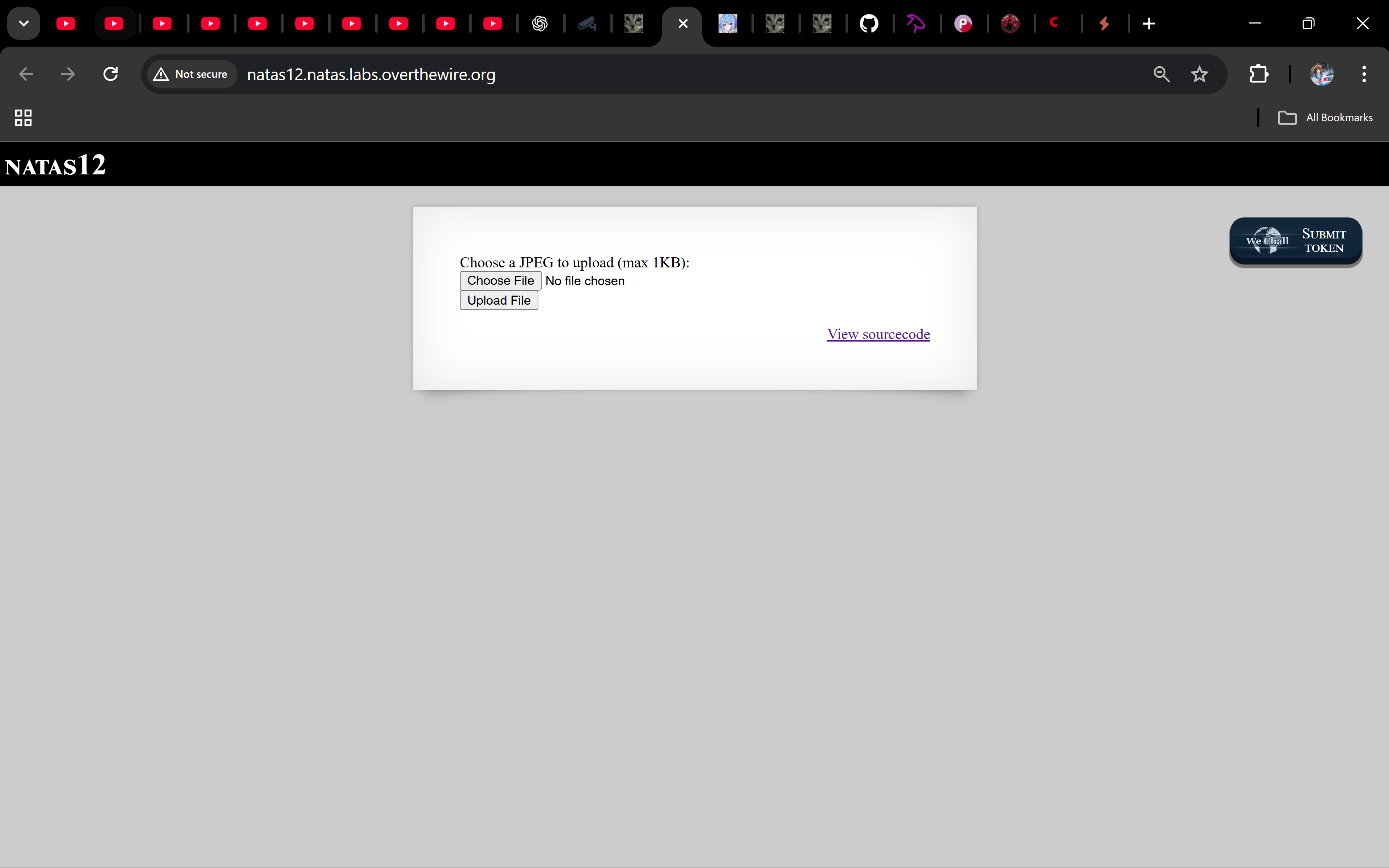
Task: Click the reload page icon
Action: click(x=110, y=74)
